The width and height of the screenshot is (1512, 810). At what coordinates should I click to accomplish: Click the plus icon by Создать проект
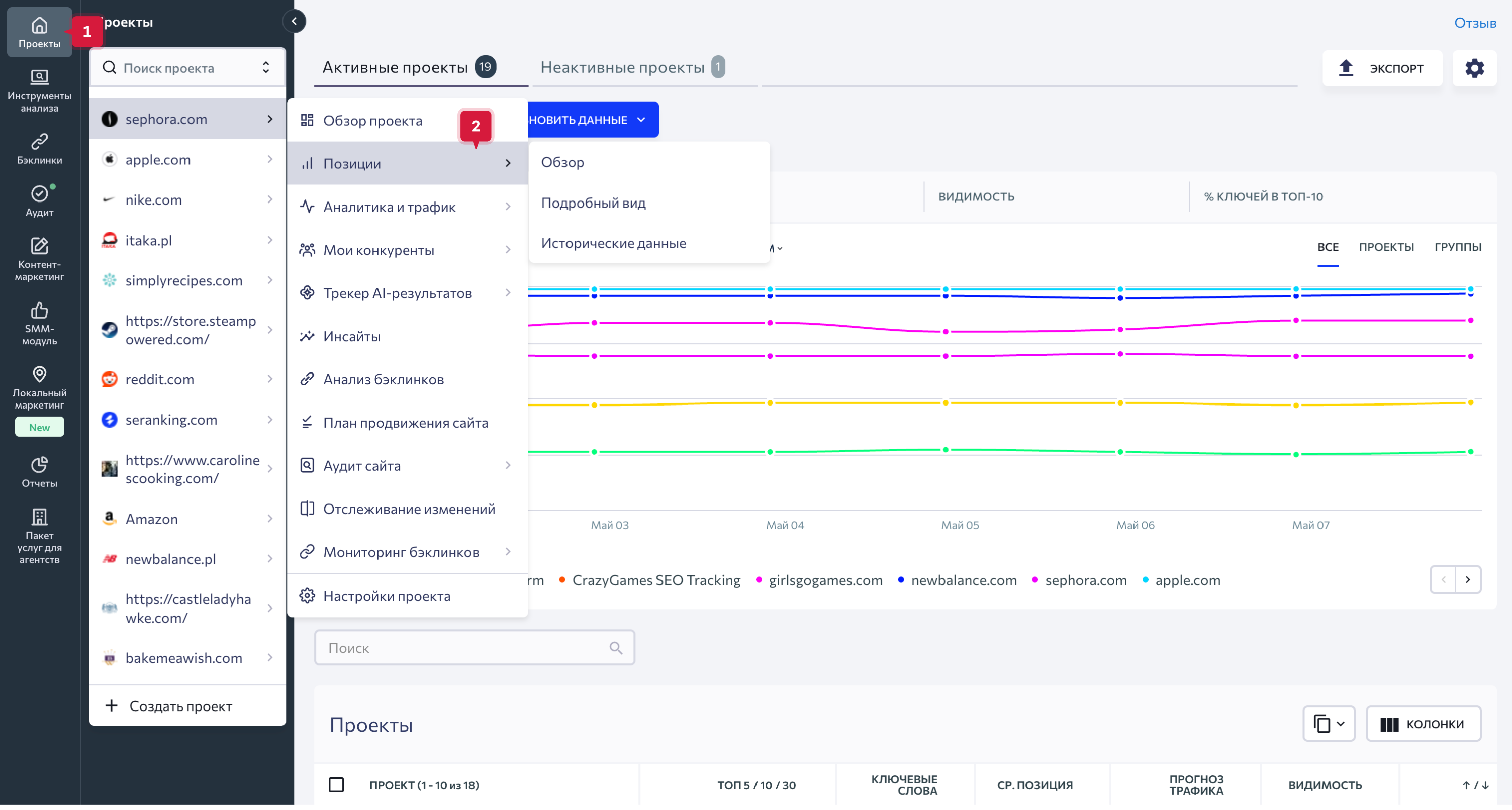(111, 705)
